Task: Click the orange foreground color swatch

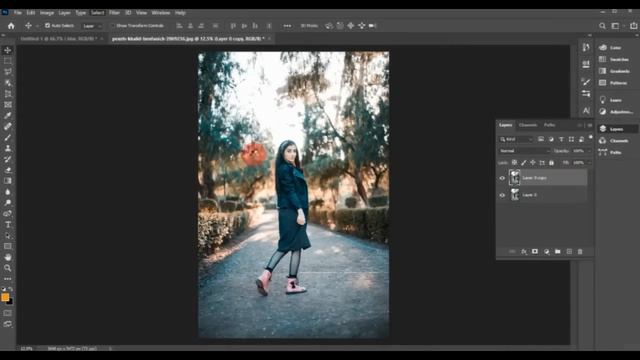Action: pos(5,297)
